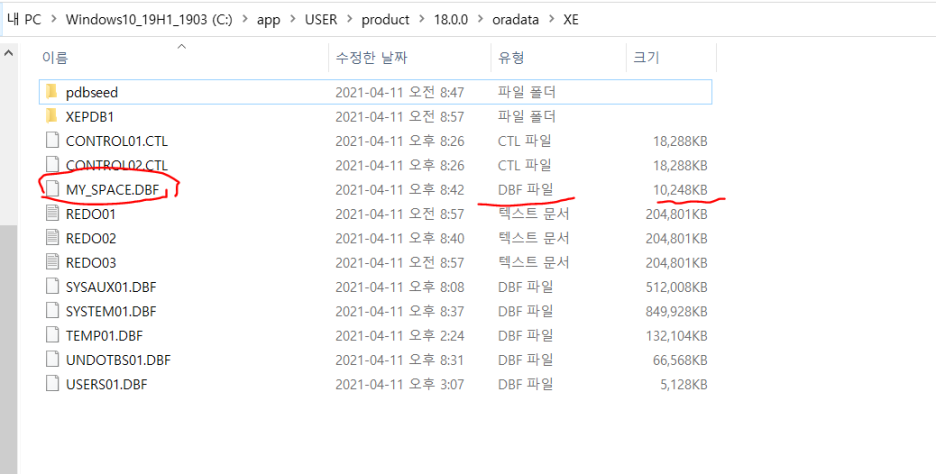Viewport: 936px width, 474px height.
Task: Click the REDO03 text document icon
Action: [x=53, y=263]
